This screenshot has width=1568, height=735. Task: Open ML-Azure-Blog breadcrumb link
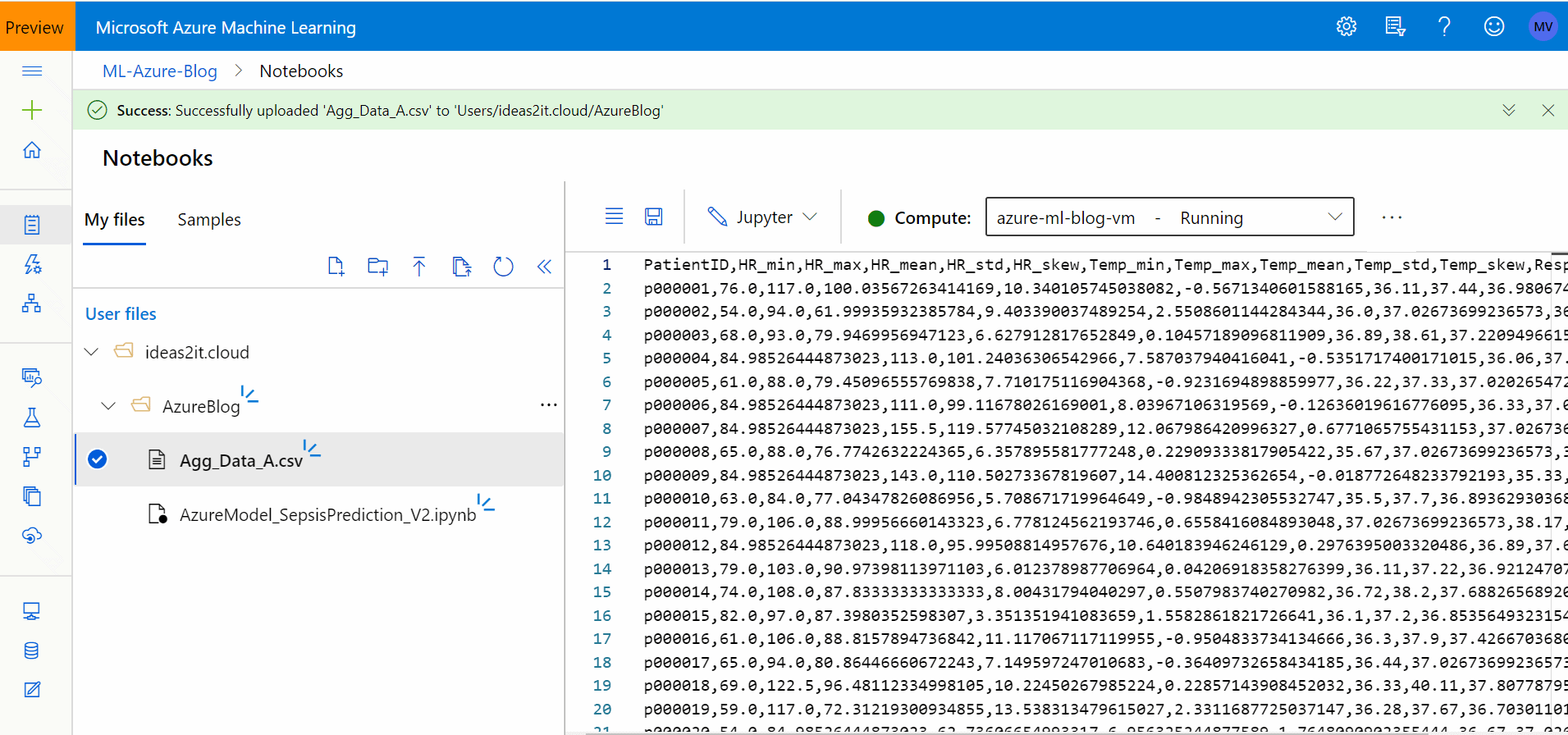[160, 71]
